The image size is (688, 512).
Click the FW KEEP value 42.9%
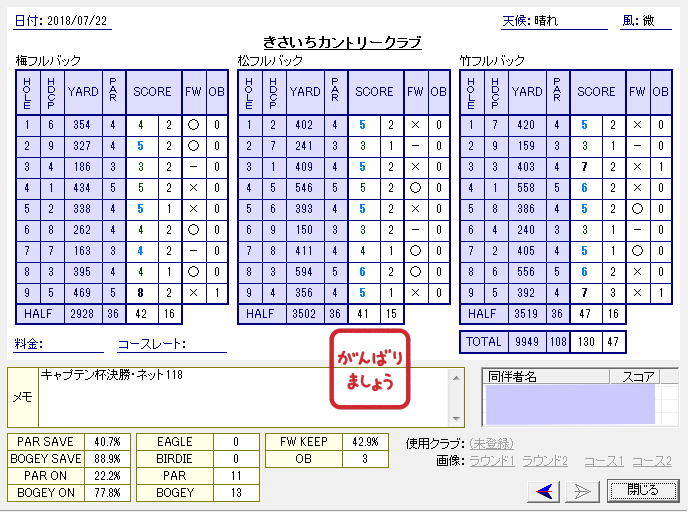click(x=366, y=442)
